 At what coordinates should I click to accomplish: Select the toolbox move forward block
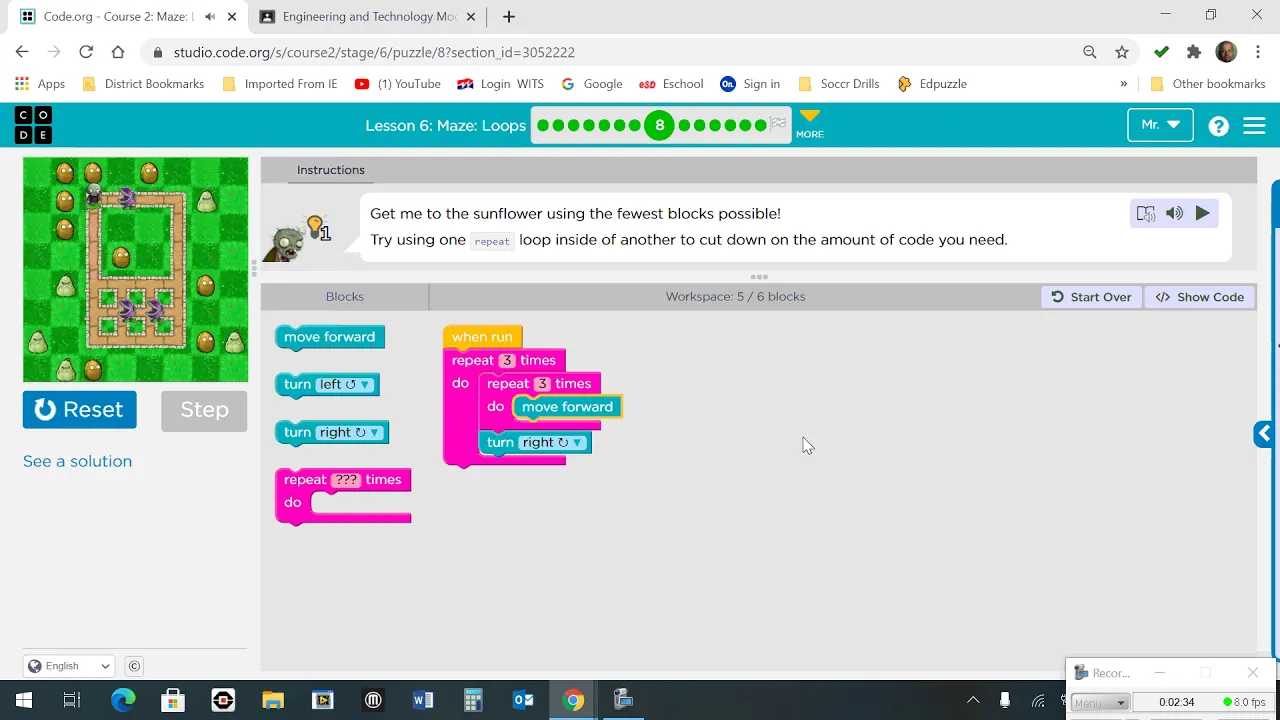coord(329,337)
